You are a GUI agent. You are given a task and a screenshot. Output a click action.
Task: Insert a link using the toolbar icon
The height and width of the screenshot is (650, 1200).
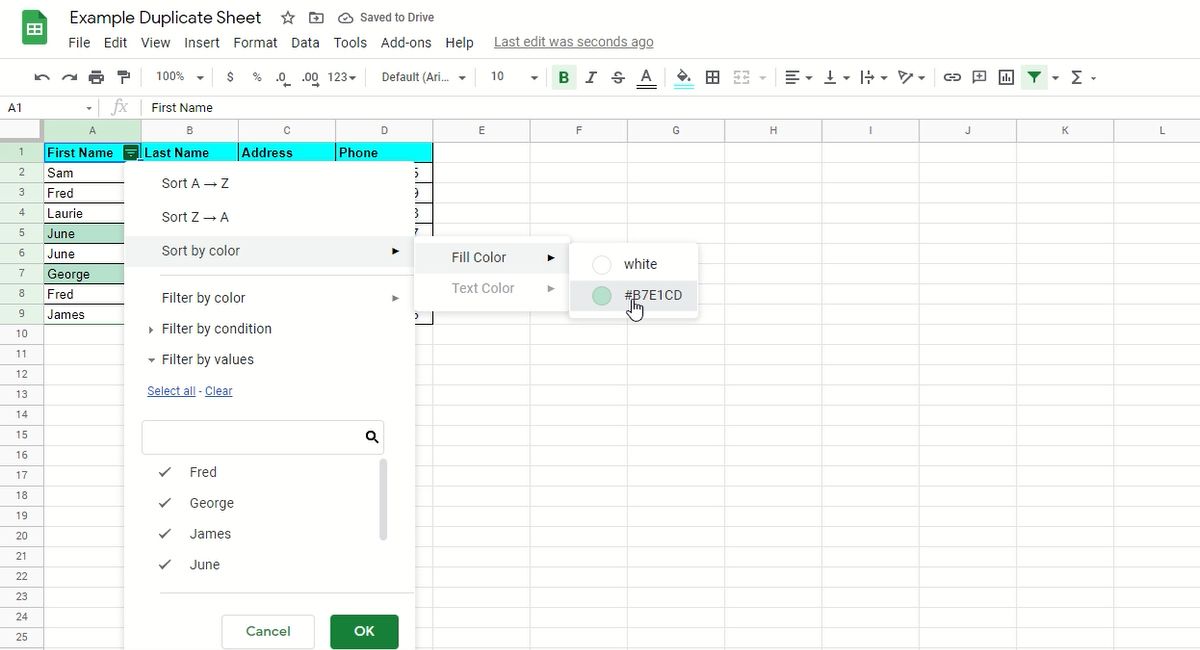point(952,76)
